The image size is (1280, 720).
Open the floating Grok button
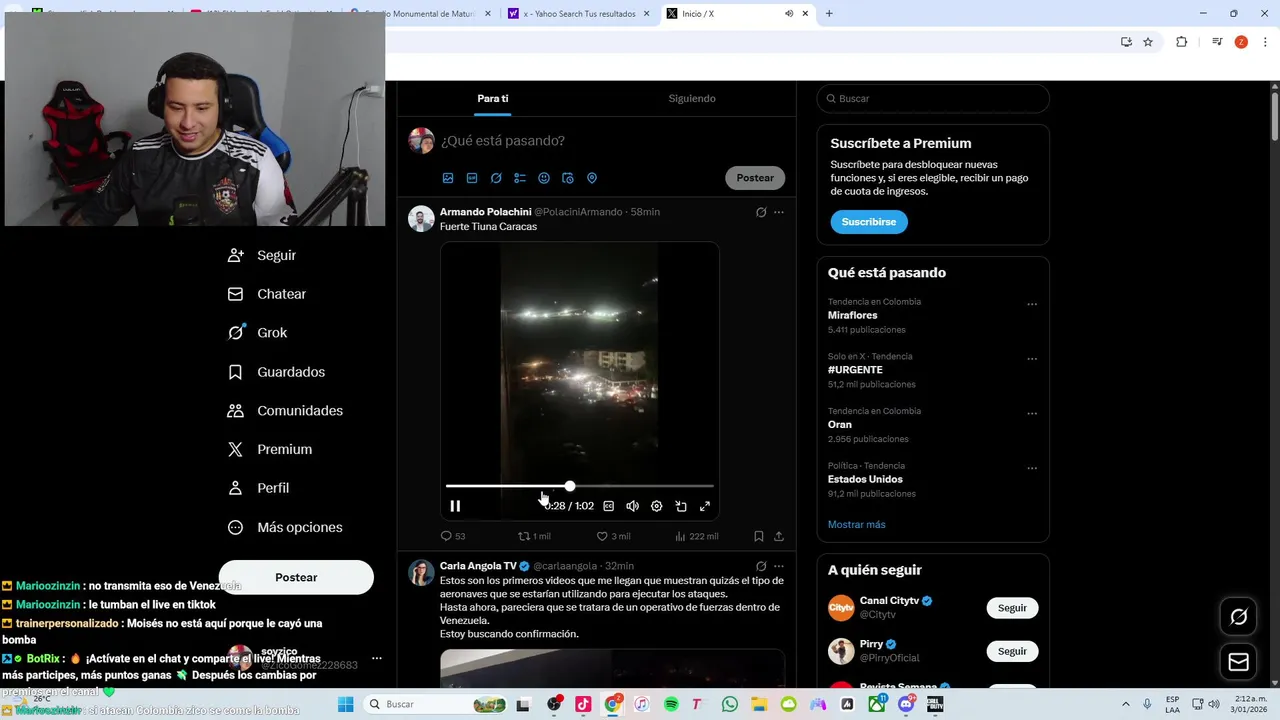point(1238,617)
